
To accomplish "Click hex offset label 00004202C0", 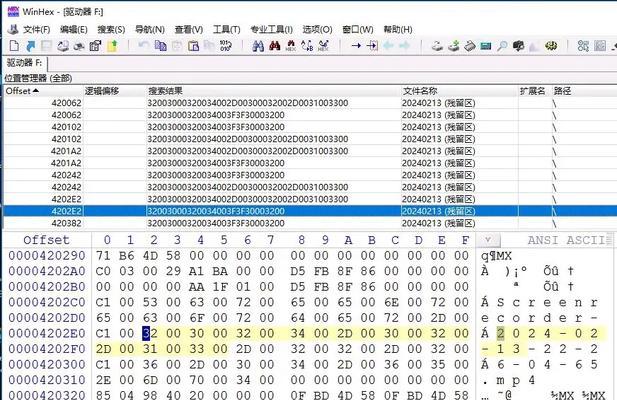I will click(47, 302).
